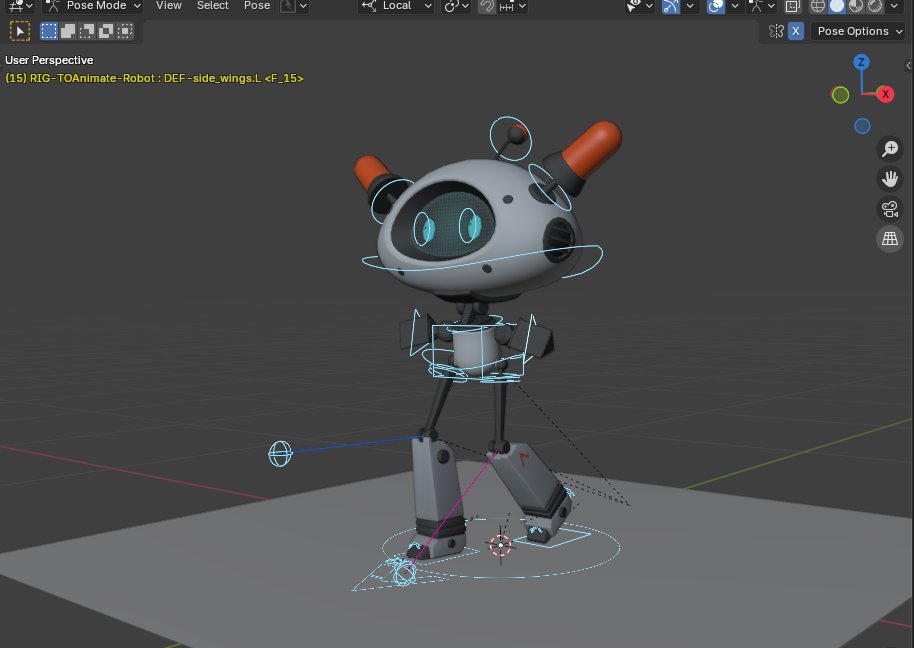The width and height of the screenshot is (914, 648).
Task: Open the View menu
Action: tap(168, 6)
